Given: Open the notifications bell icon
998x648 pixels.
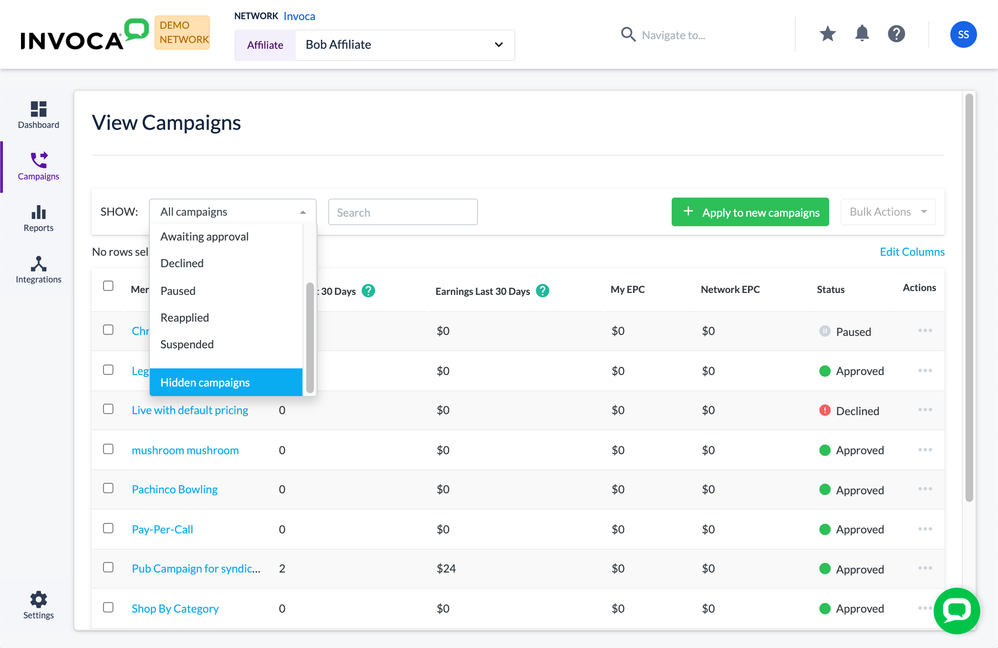Looking at the screenshot, I should tap(862, 34).
